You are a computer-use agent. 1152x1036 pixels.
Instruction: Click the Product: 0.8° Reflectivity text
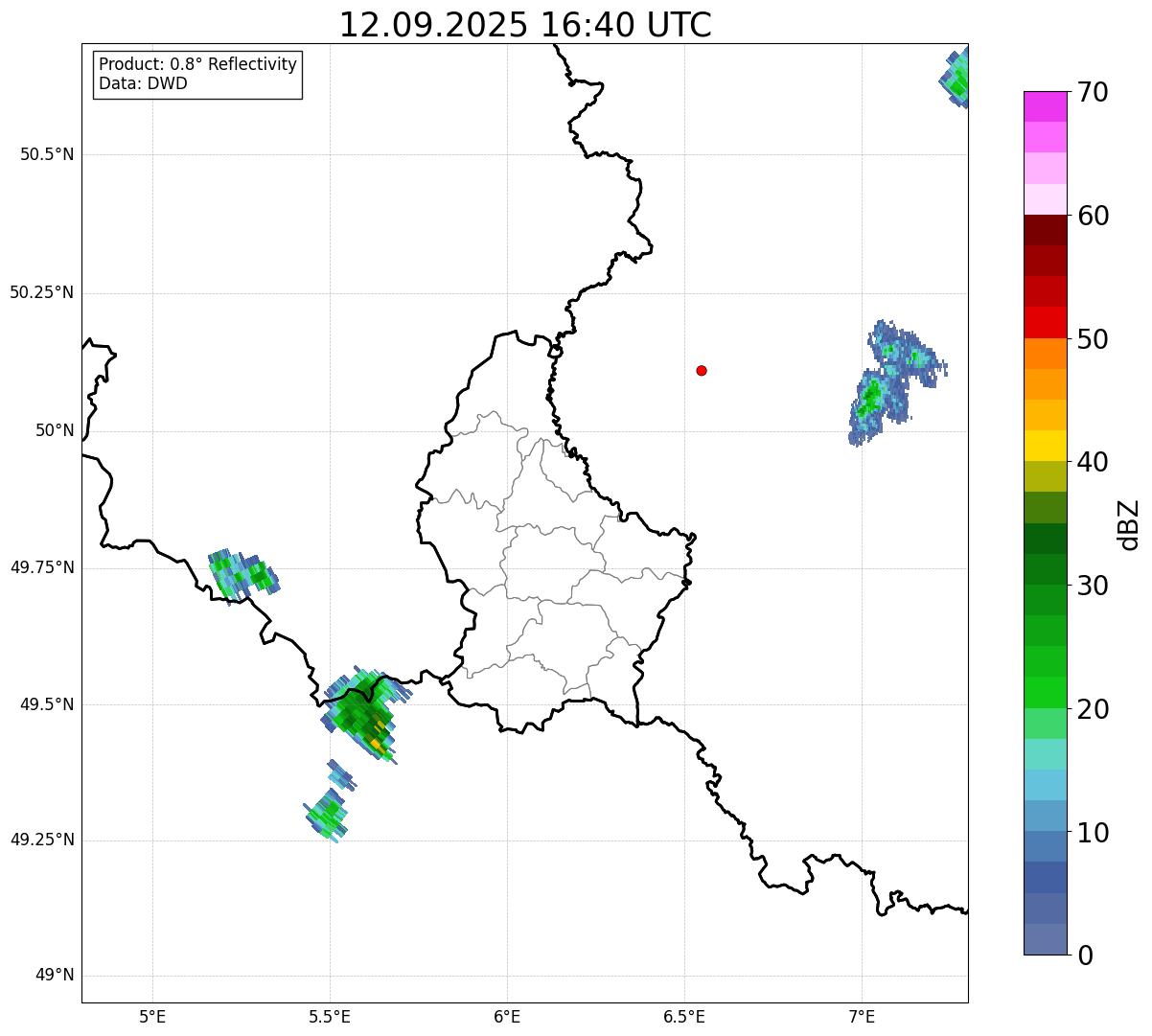tap(198, 64)
